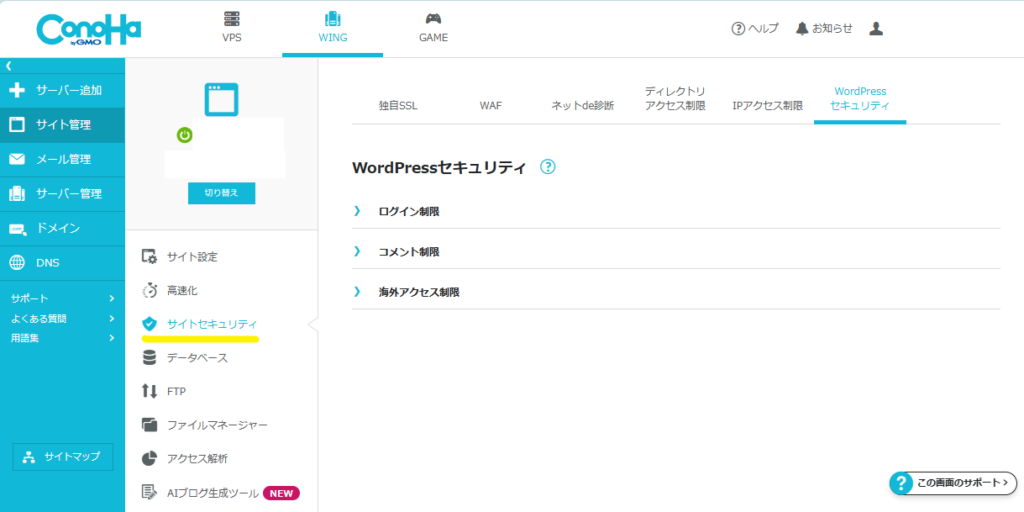1024x512 pixels.
Task: Click the shield icon for サイトセキュリティ
Action: [150, 324]
